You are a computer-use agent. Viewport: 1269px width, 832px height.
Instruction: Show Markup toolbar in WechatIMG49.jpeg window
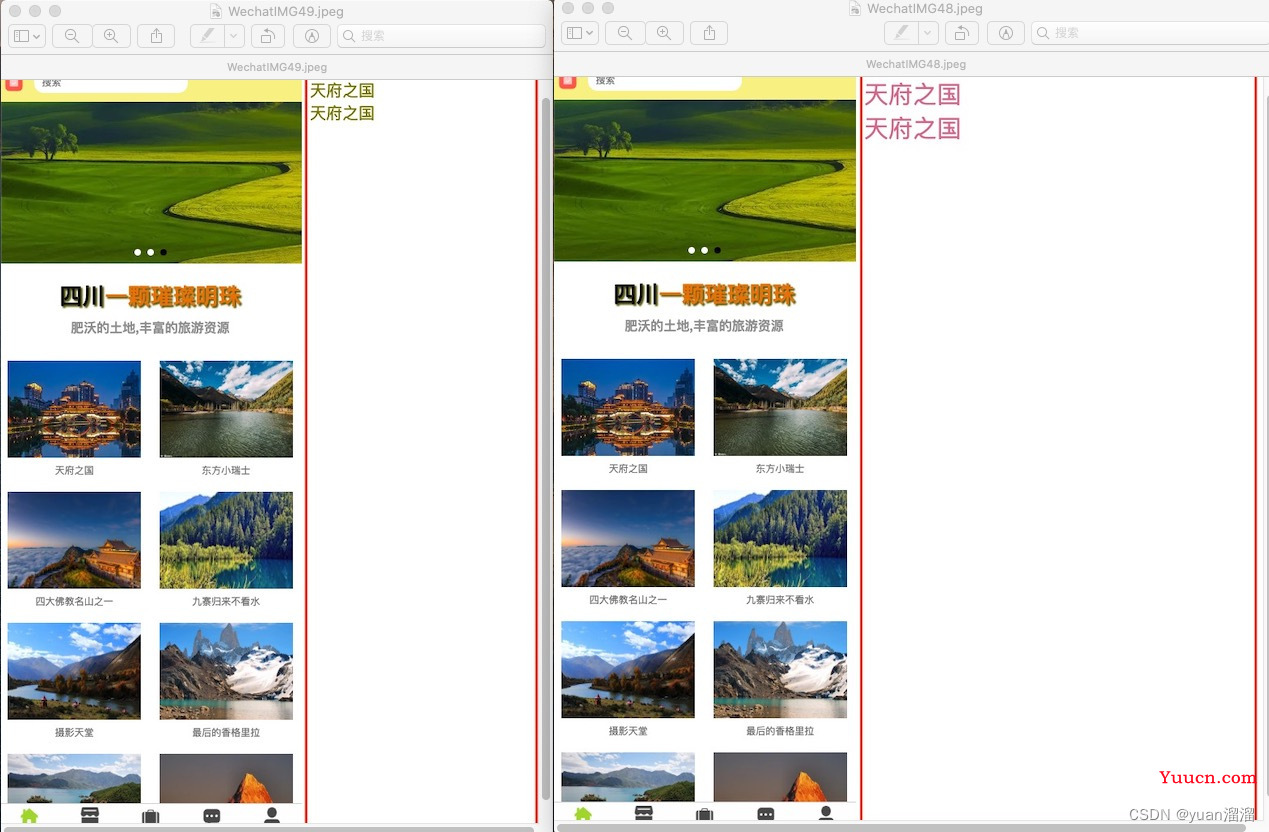click(311, 36)
